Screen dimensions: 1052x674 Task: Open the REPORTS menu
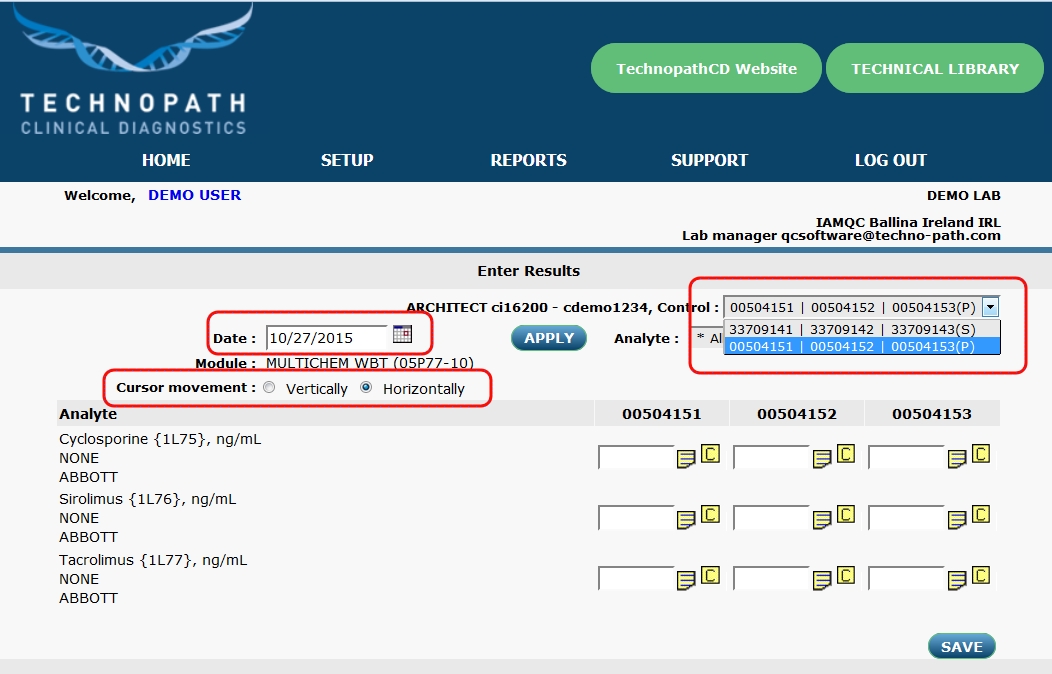pyautogui.click(x=528, y=160)
